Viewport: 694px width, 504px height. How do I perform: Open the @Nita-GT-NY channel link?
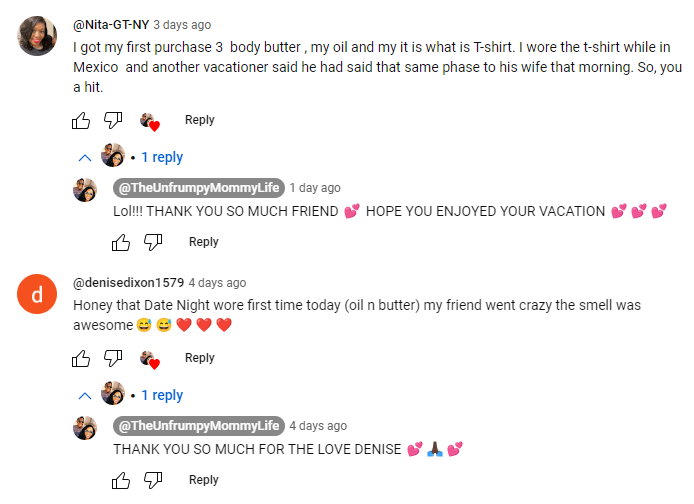[110, 25]
